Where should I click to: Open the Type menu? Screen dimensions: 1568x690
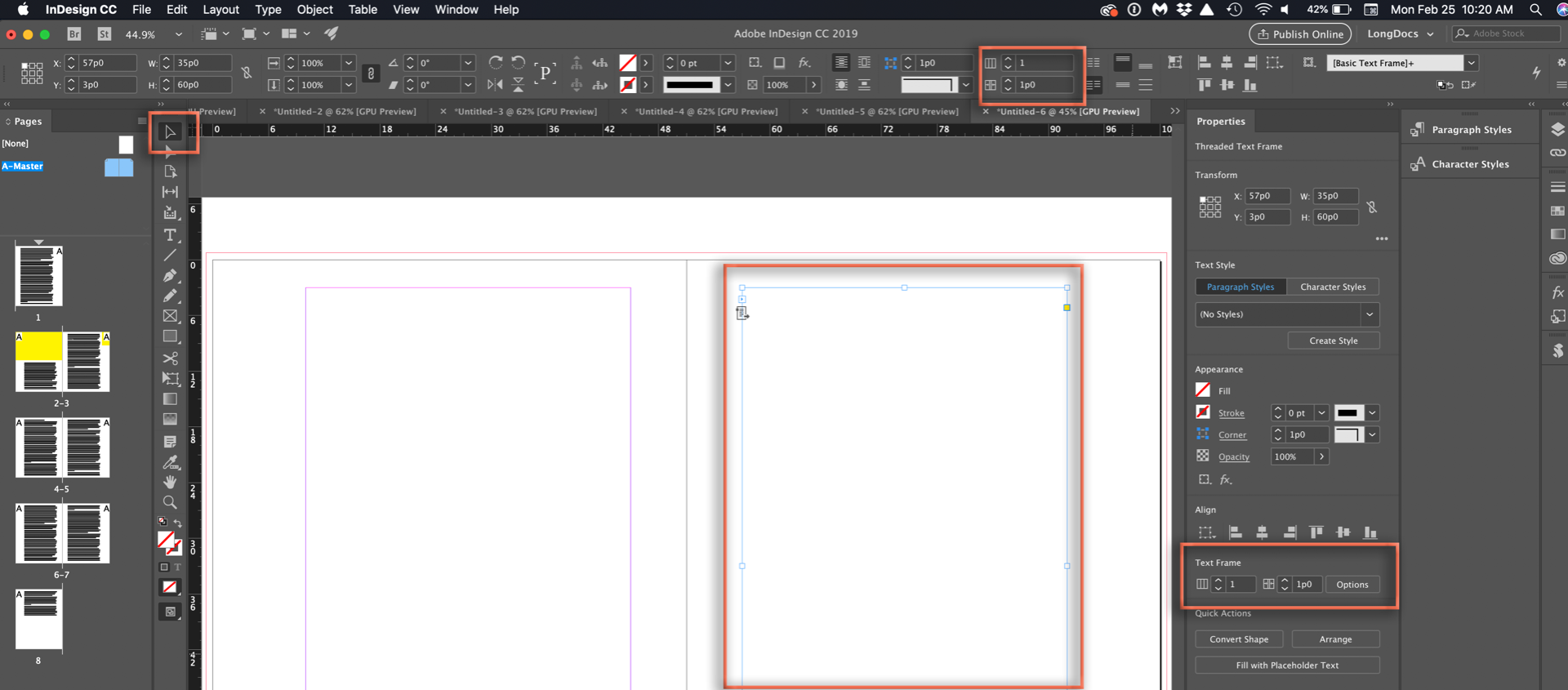[x=268, y=10]
